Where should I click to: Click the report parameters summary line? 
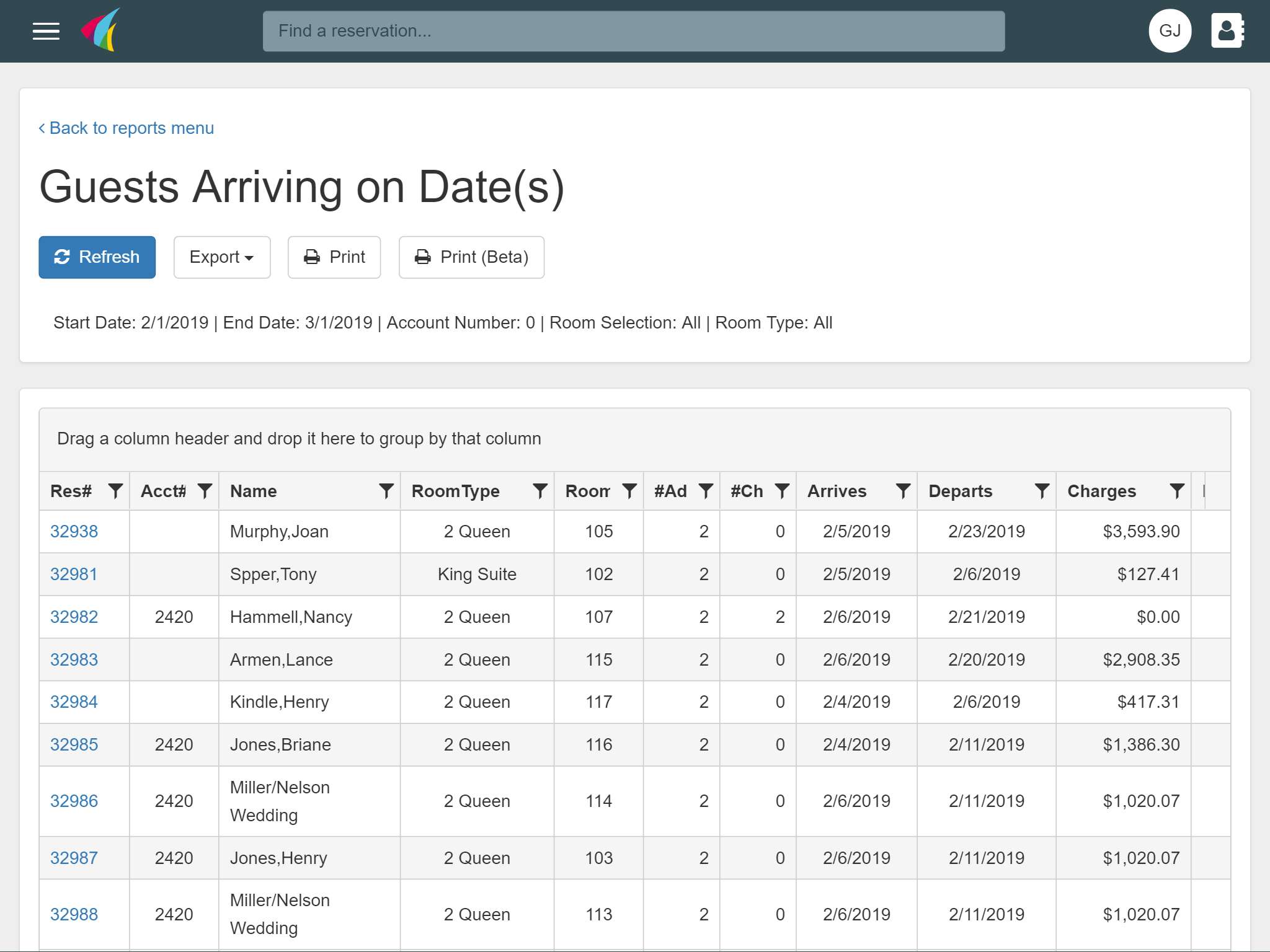(x=443, y=322)
